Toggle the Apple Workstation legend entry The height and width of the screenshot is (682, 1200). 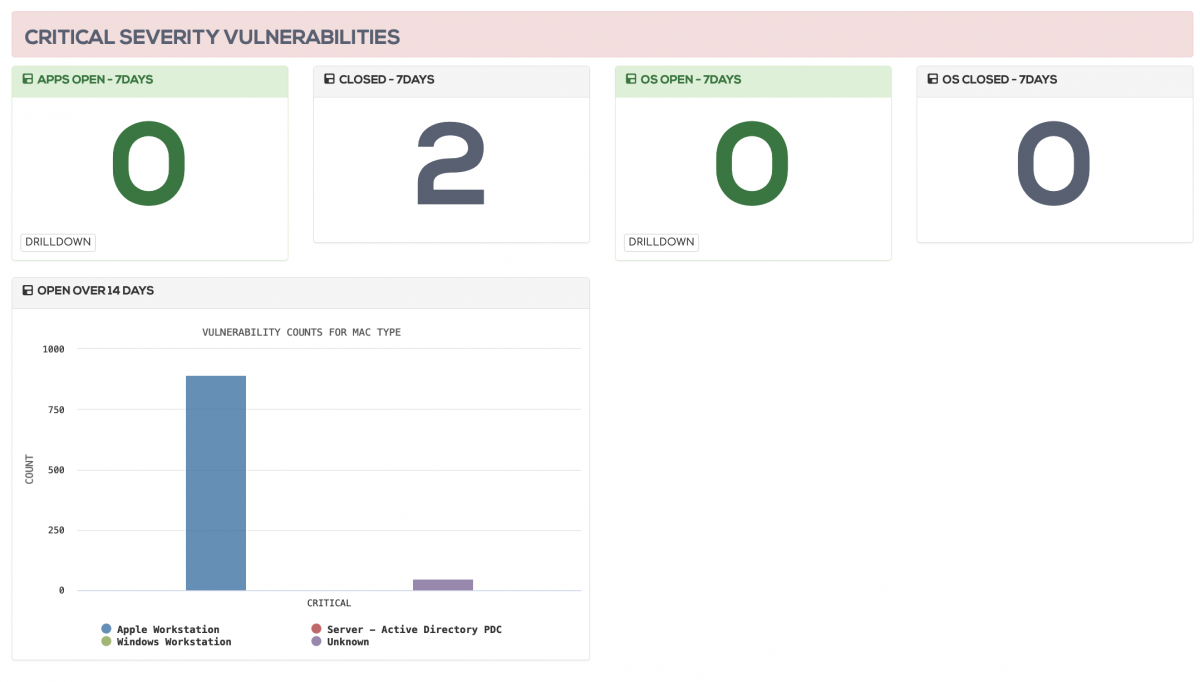[104, 629]
